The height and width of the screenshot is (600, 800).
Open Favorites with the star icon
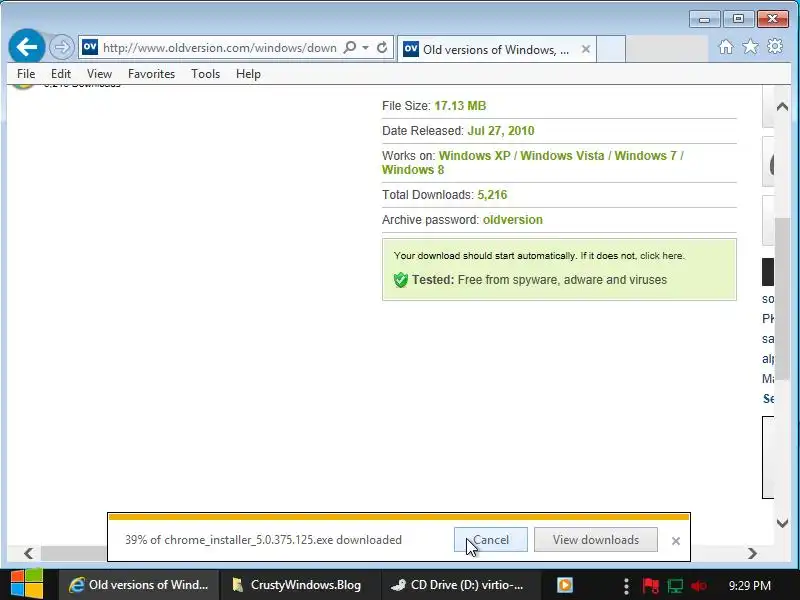point(751,47)
